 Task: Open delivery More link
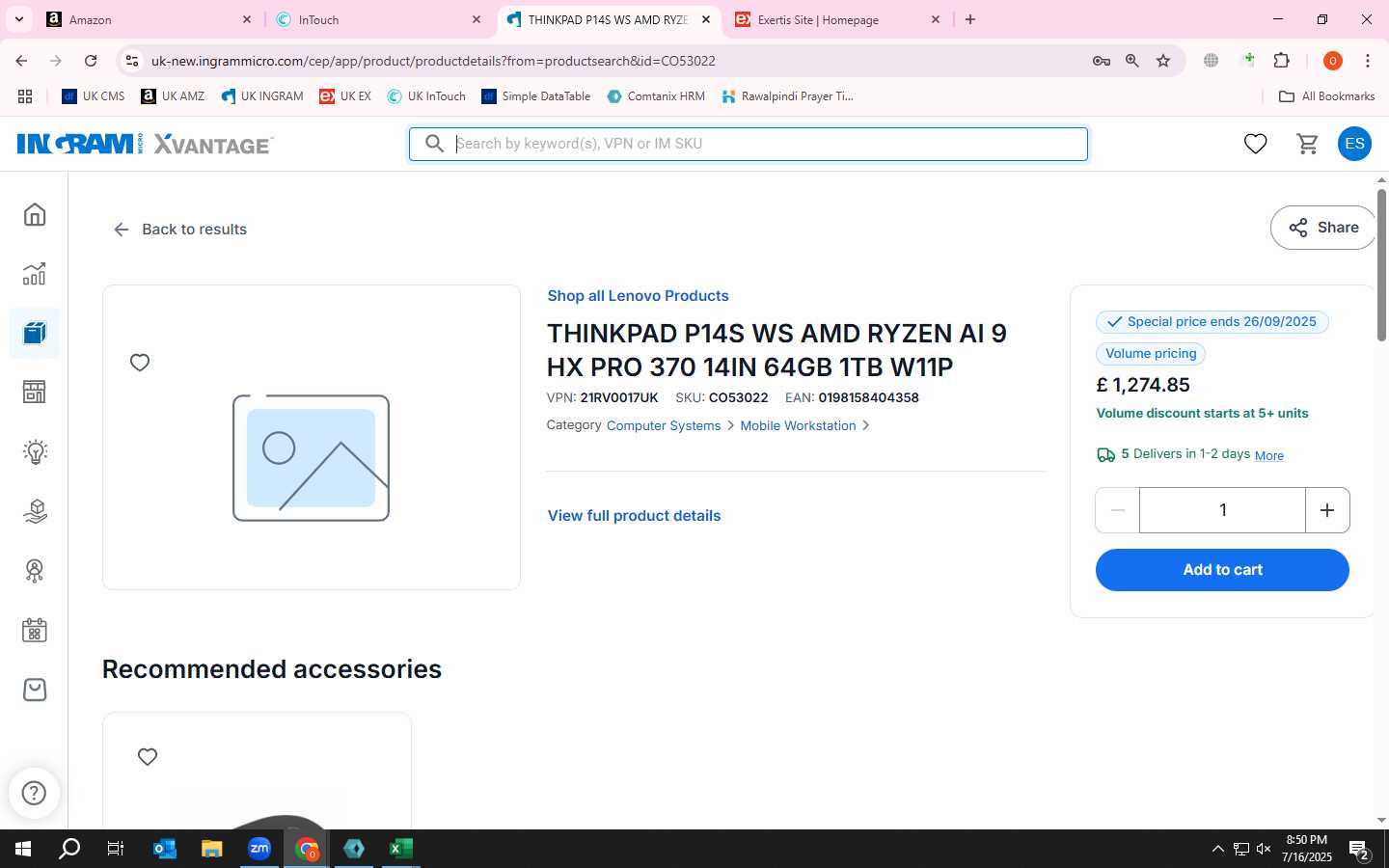click(x=1269, y=455)
